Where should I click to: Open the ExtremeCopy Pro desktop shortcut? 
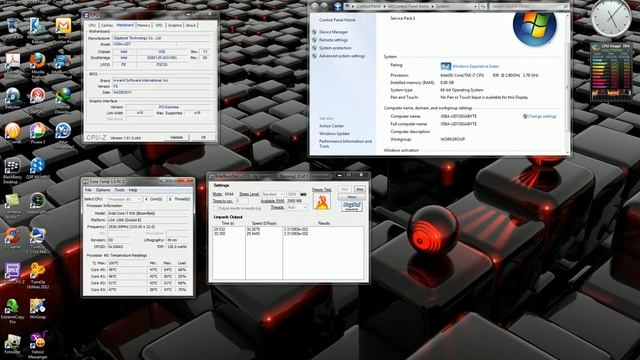[x=12, y=310]
